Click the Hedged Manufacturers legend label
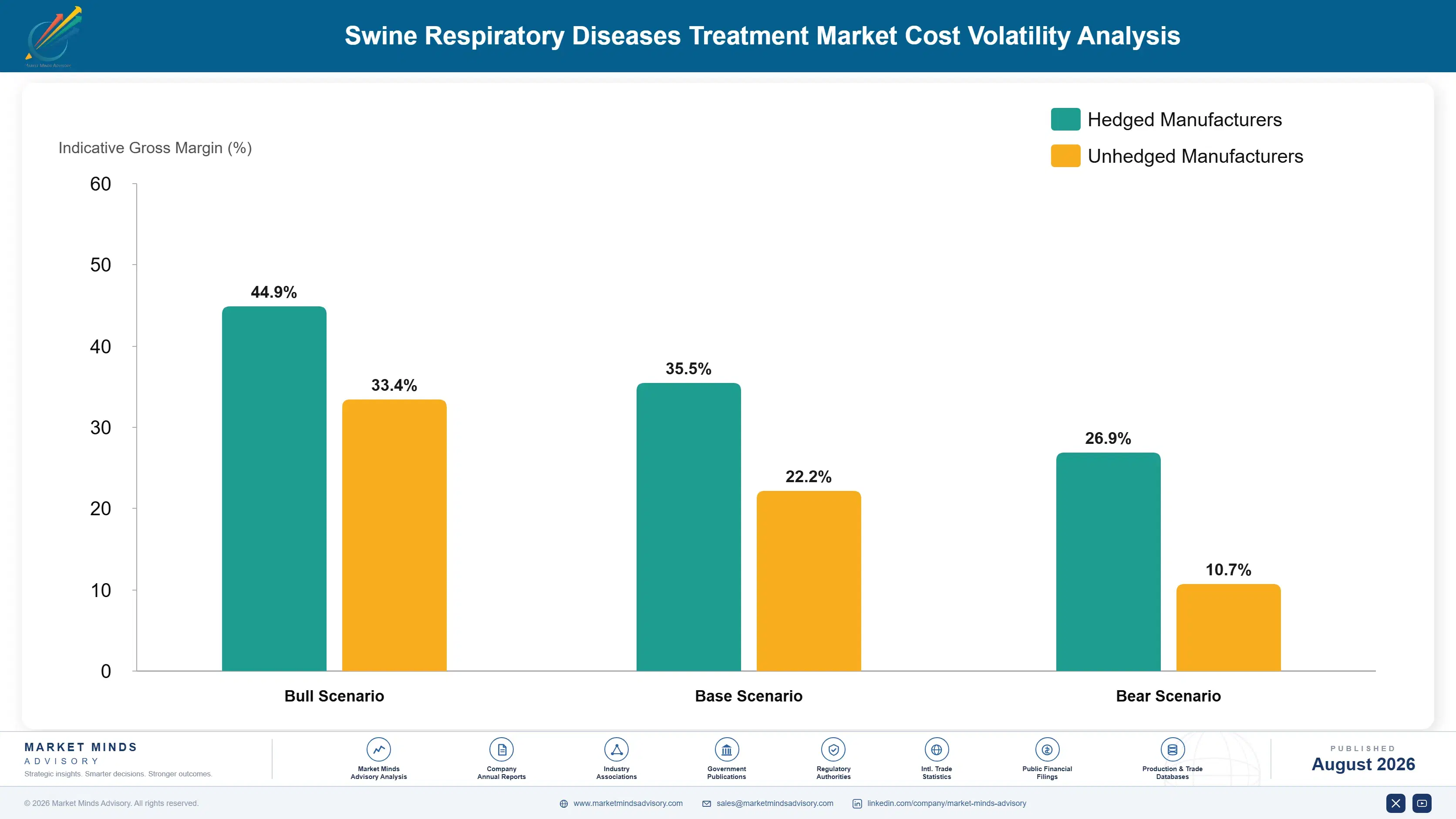The height and width of the screenshot is (819, 1456). pyautogui.click(x=1185, y=120)
